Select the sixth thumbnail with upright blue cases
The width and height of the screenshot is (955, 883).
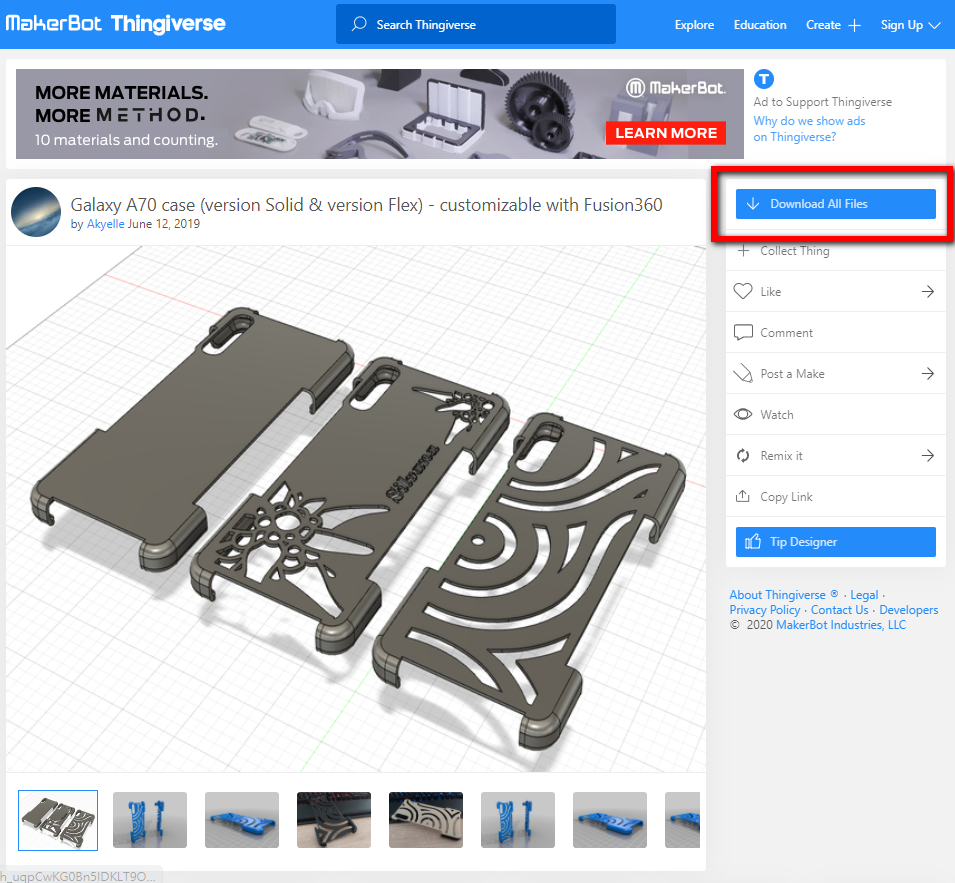click(518, 820)
